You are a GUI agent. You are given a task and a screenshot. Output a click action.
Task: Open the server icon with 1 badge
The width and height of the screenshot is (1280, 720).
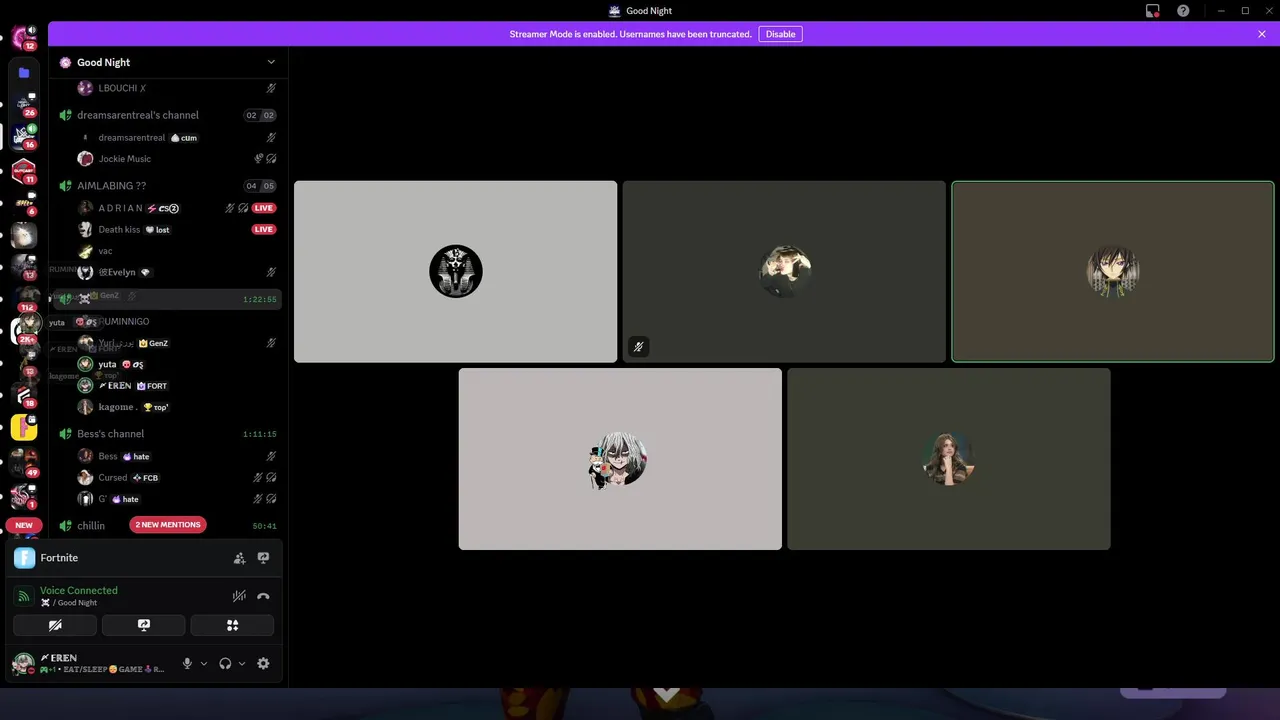point(24,496)
